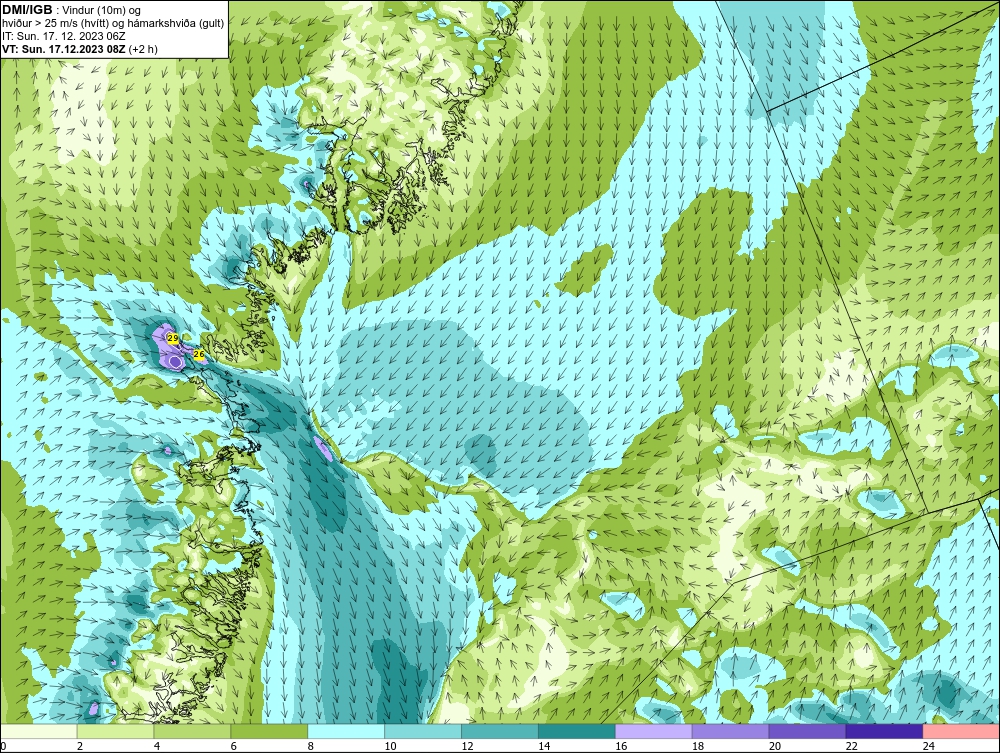Image resolution: width=1000 pixels, height=753 pixels.
Task: Select the pink swatch above 24 m/s
Action: click(961, 731)
